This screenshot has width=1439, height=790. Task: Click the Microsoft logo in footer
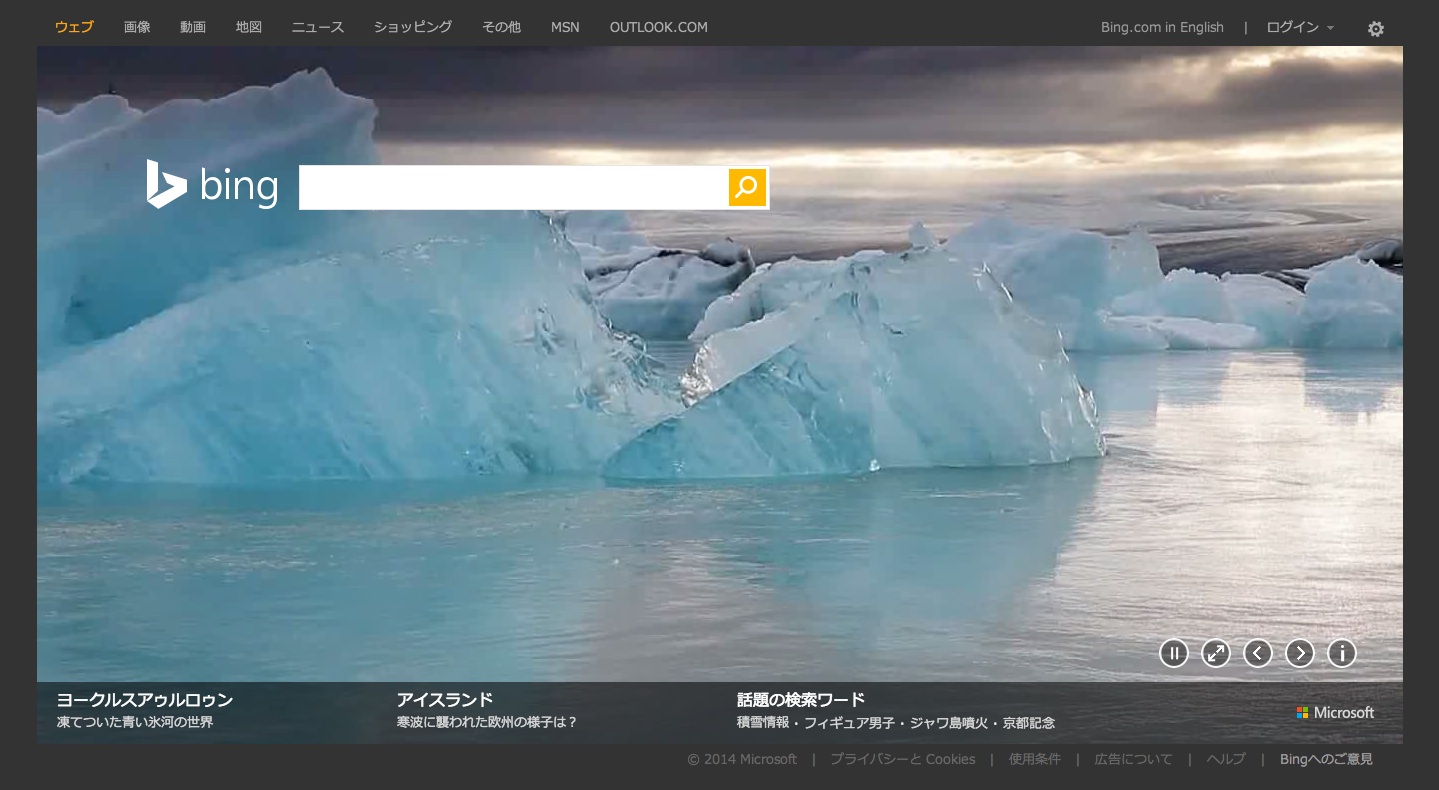pyautogui.click(x=1335, y=713)
